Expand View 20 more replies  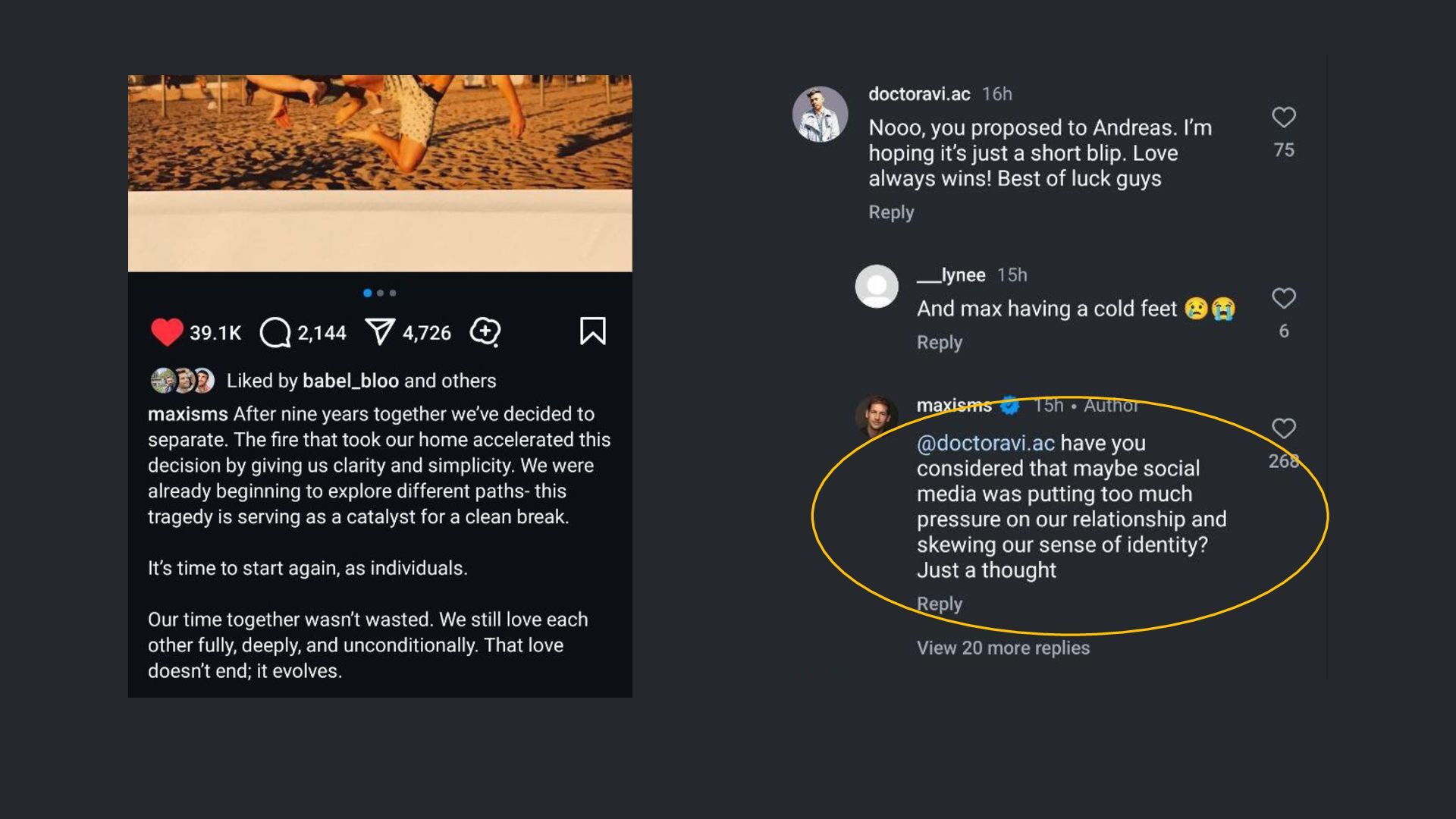pos(1003,648)
